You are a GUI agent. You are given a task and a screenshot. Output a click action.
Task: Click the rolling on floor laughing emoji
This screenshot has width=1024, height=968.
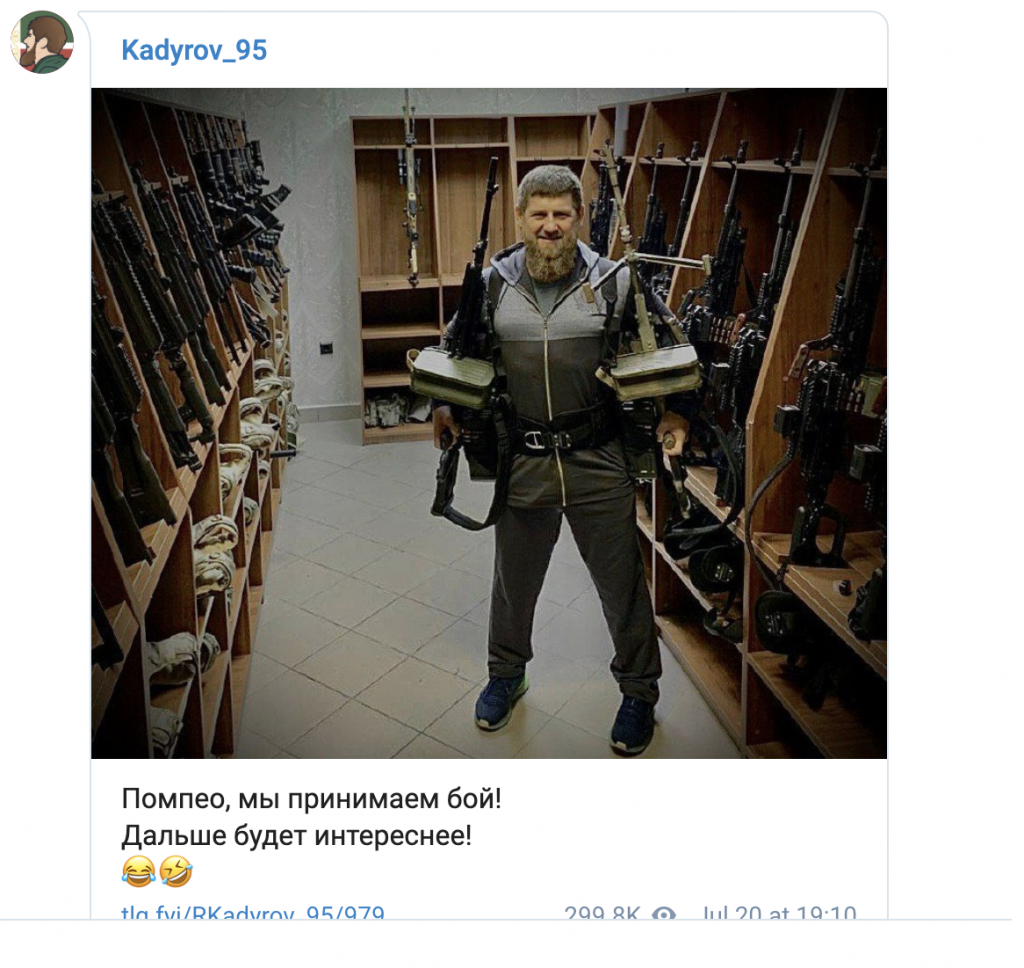click(176, 872)
